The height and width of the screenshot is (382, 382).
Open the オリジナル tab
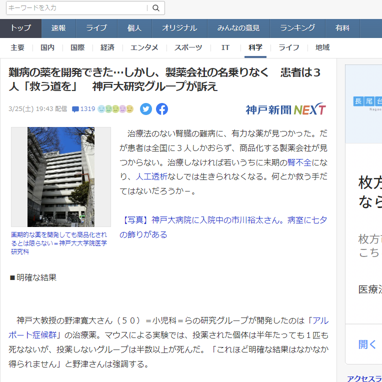[180, 28]
